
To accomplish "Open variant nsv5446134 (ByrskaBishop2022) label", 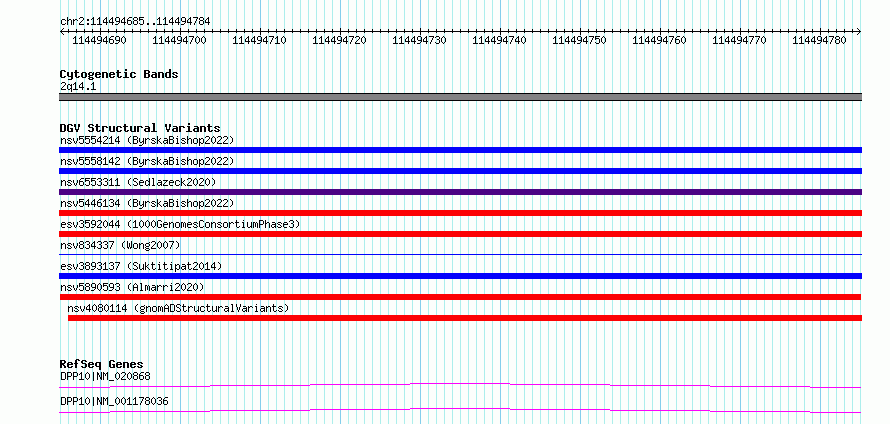I will [147, 203].
